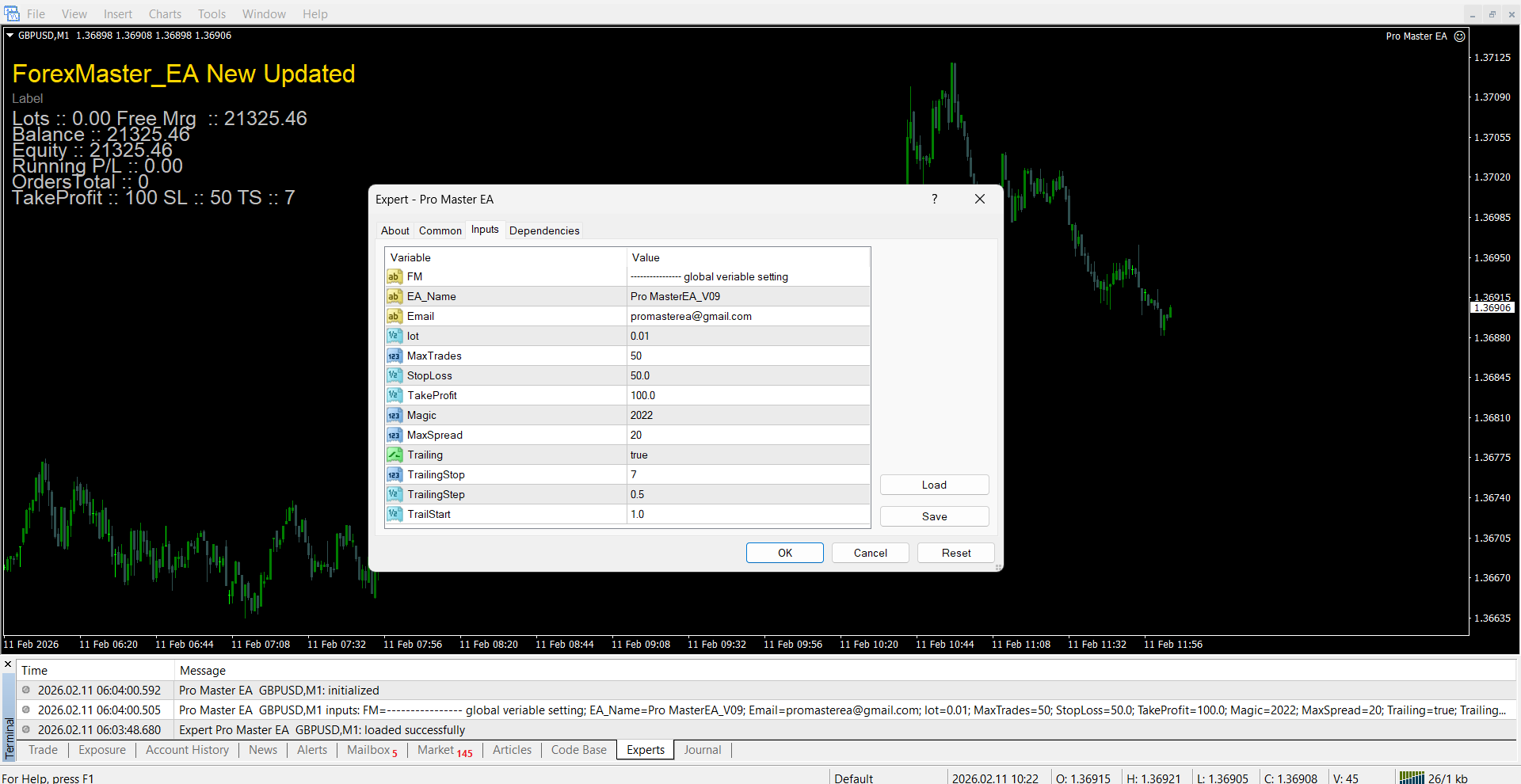Open the Charts menu
Image resolution: width=1521 pixels, height=784 pixels.
tap(165, 14)
